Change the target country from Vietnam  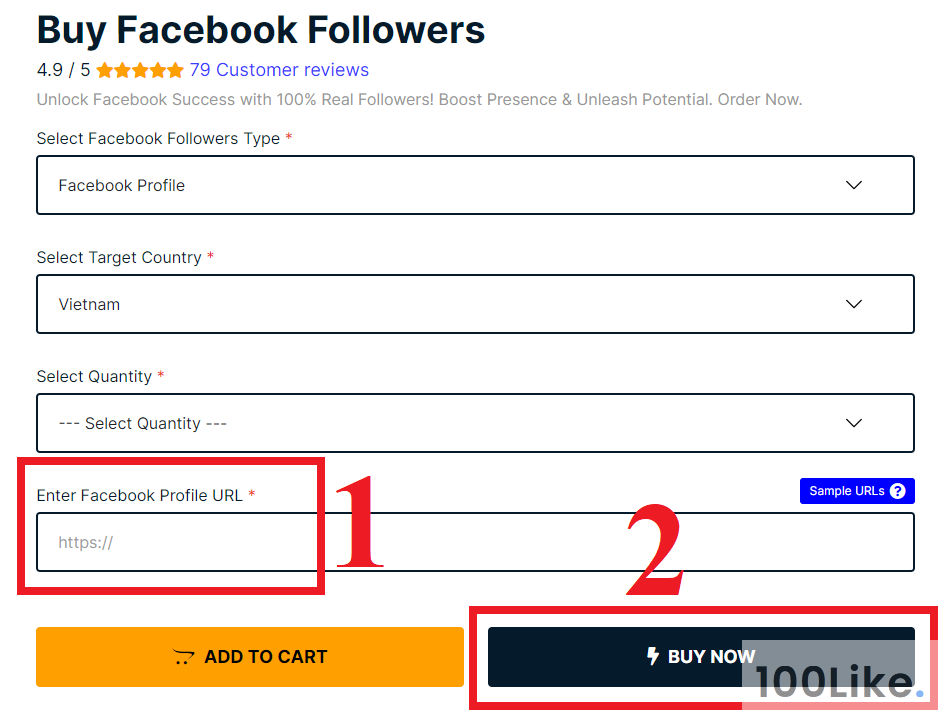point(475,304)
